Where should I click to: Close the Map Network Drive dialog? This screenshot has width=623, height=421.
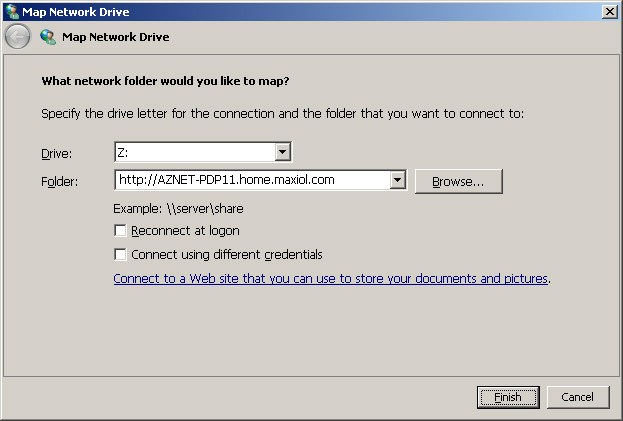coord(609,10)
